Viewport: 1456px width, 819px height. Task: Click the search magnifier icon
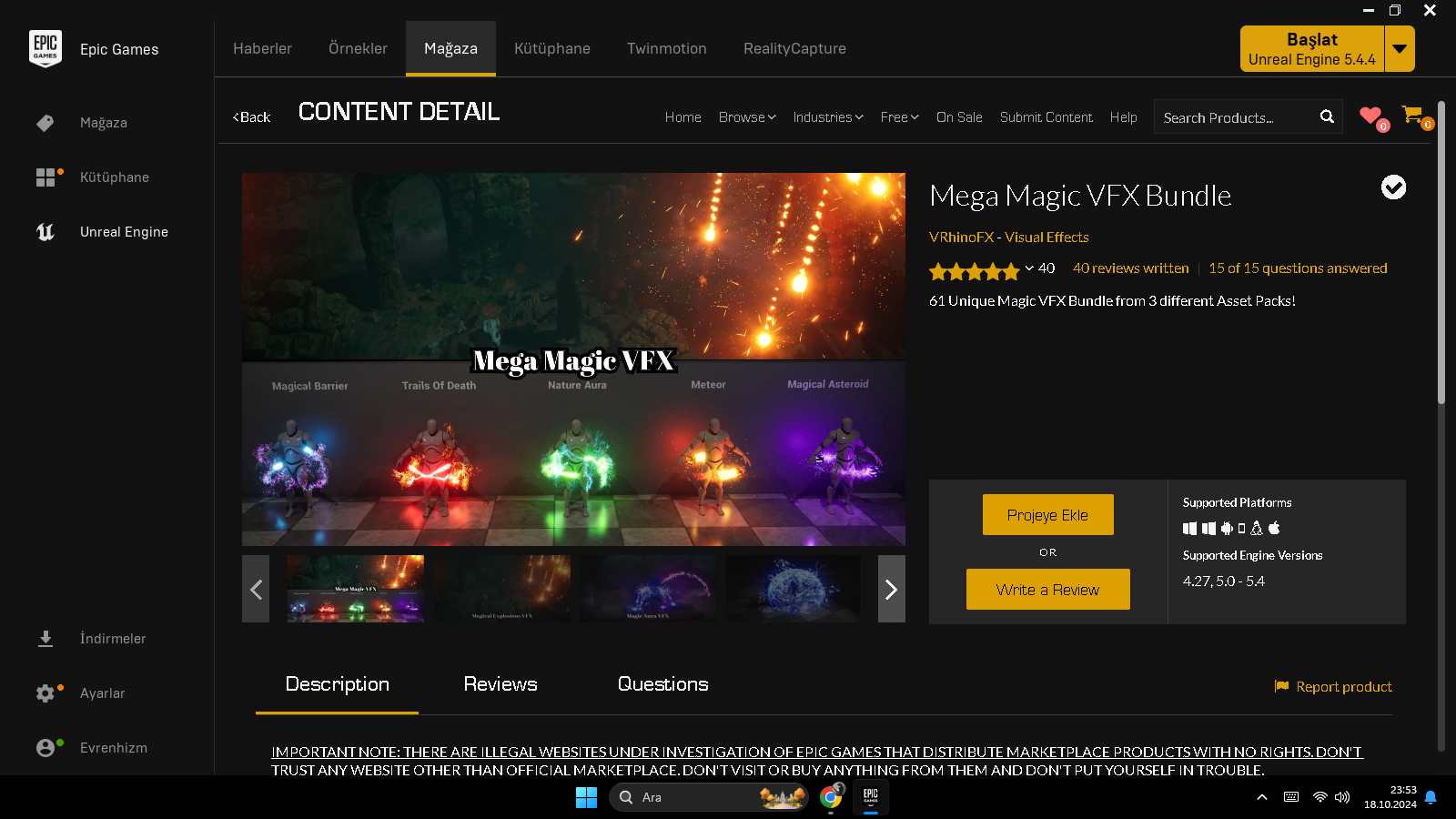click(1327, 116)
